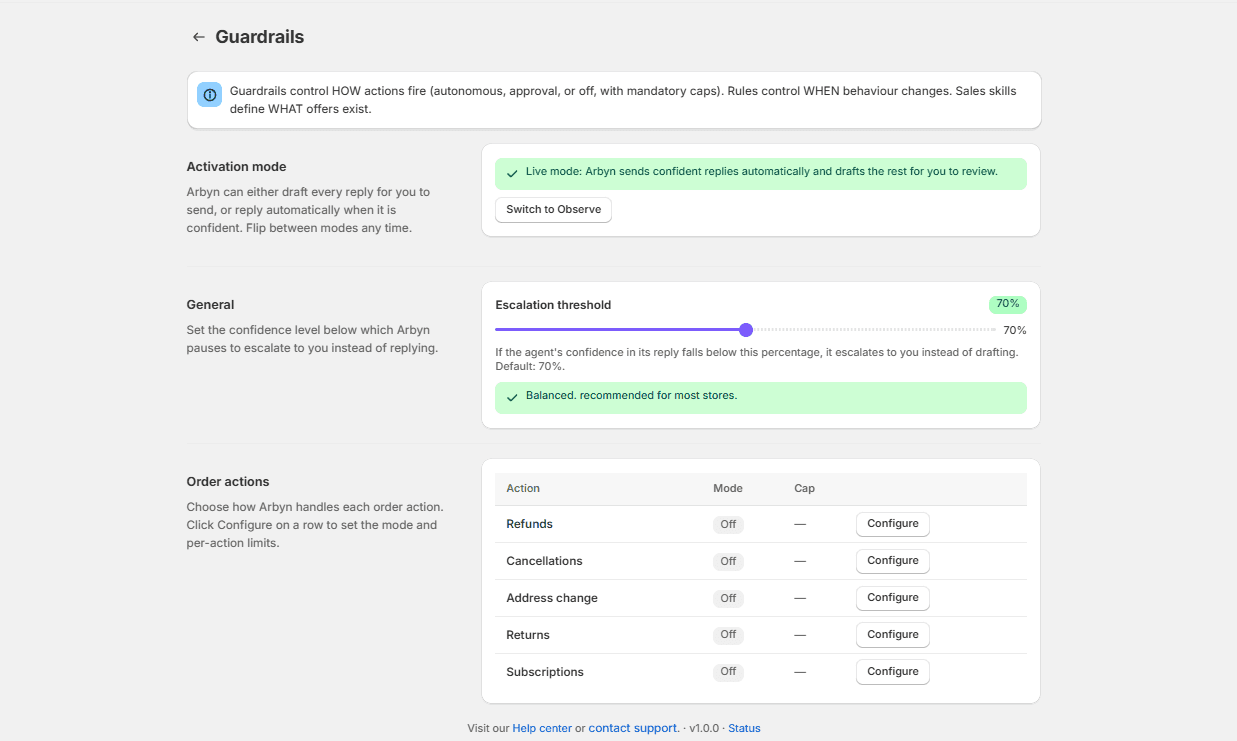Click the Guardrails page title

coord(260,37)
